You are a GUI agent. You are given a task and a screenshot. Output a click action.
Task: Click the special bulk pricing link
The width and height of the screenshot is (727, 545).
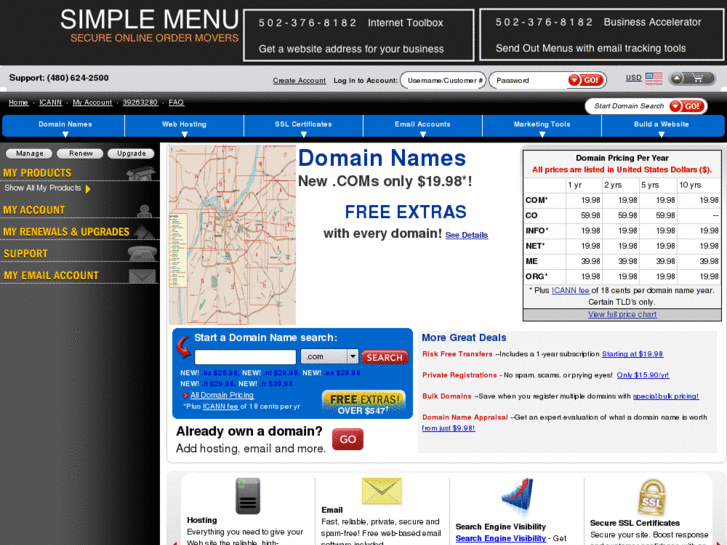(666, 396)
